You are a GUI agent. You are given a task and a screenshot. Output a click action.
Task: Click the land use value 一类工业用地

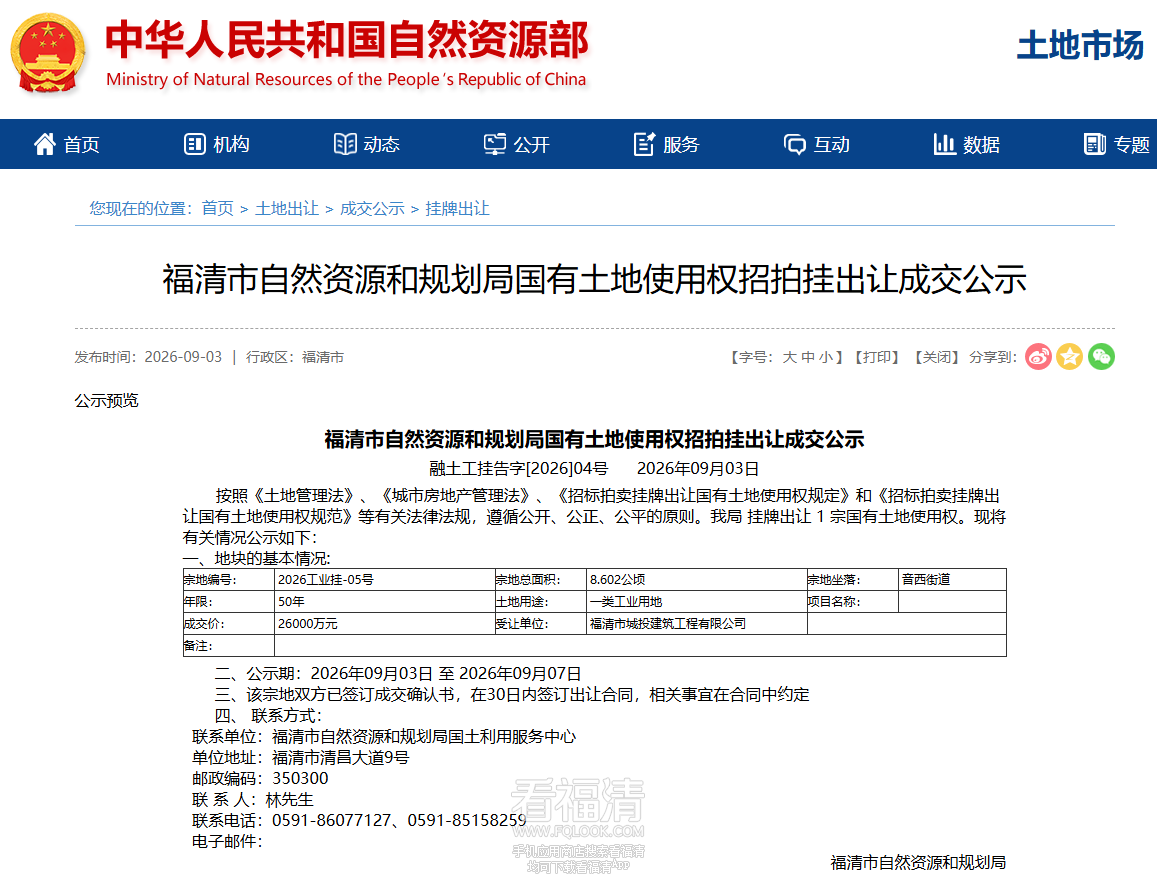[x=626, y=602]
